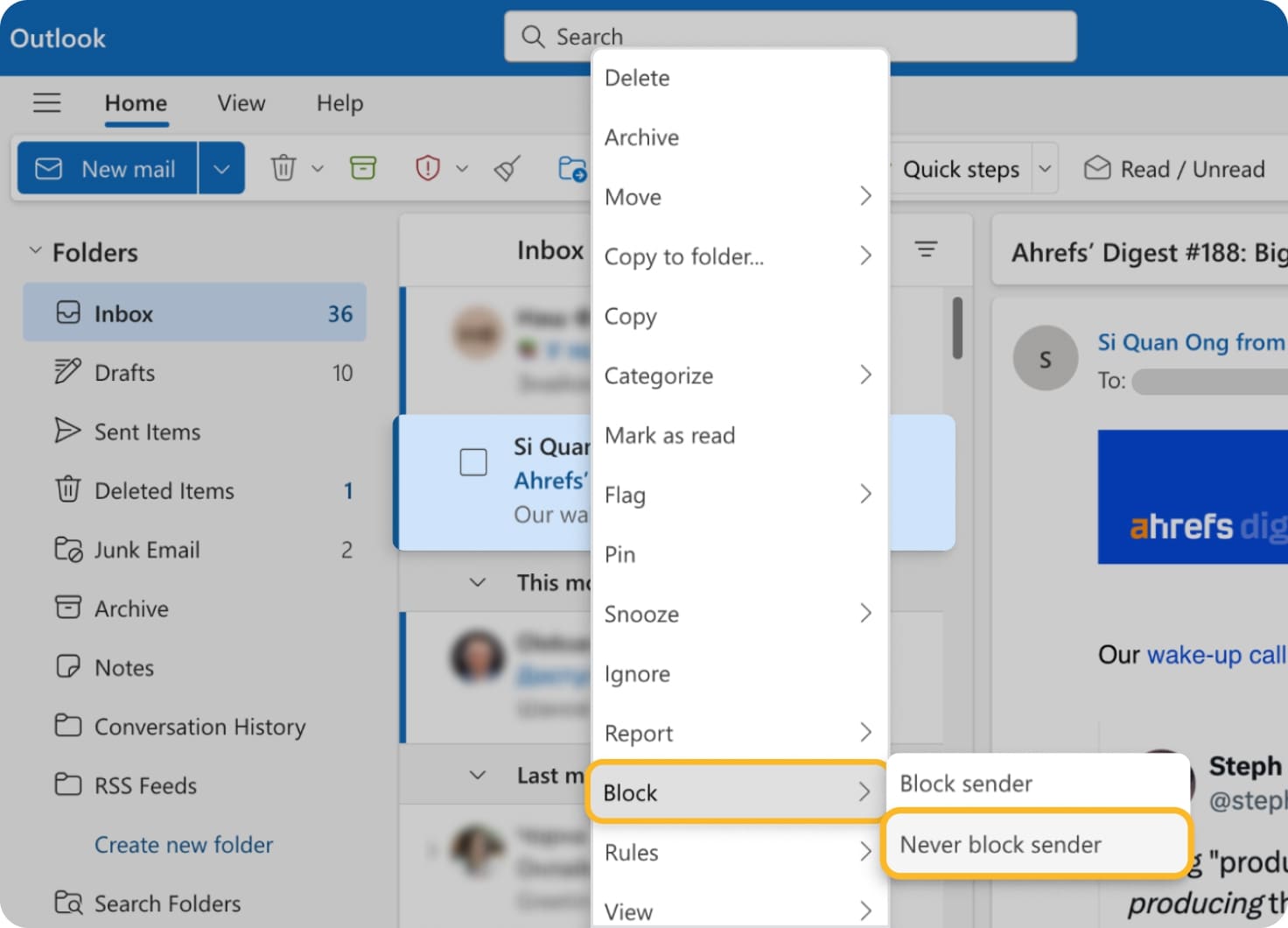Open the Archive folder in sidebar
The width and height of the screenshot is (1288, 928).
194,608
